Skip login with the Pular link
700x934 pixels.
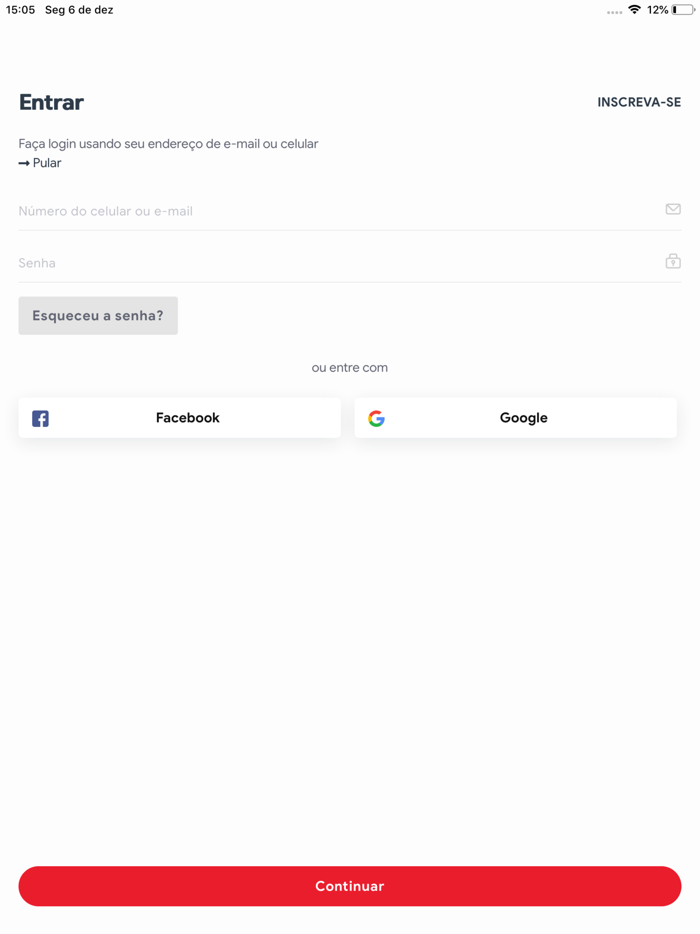[47, 163]
